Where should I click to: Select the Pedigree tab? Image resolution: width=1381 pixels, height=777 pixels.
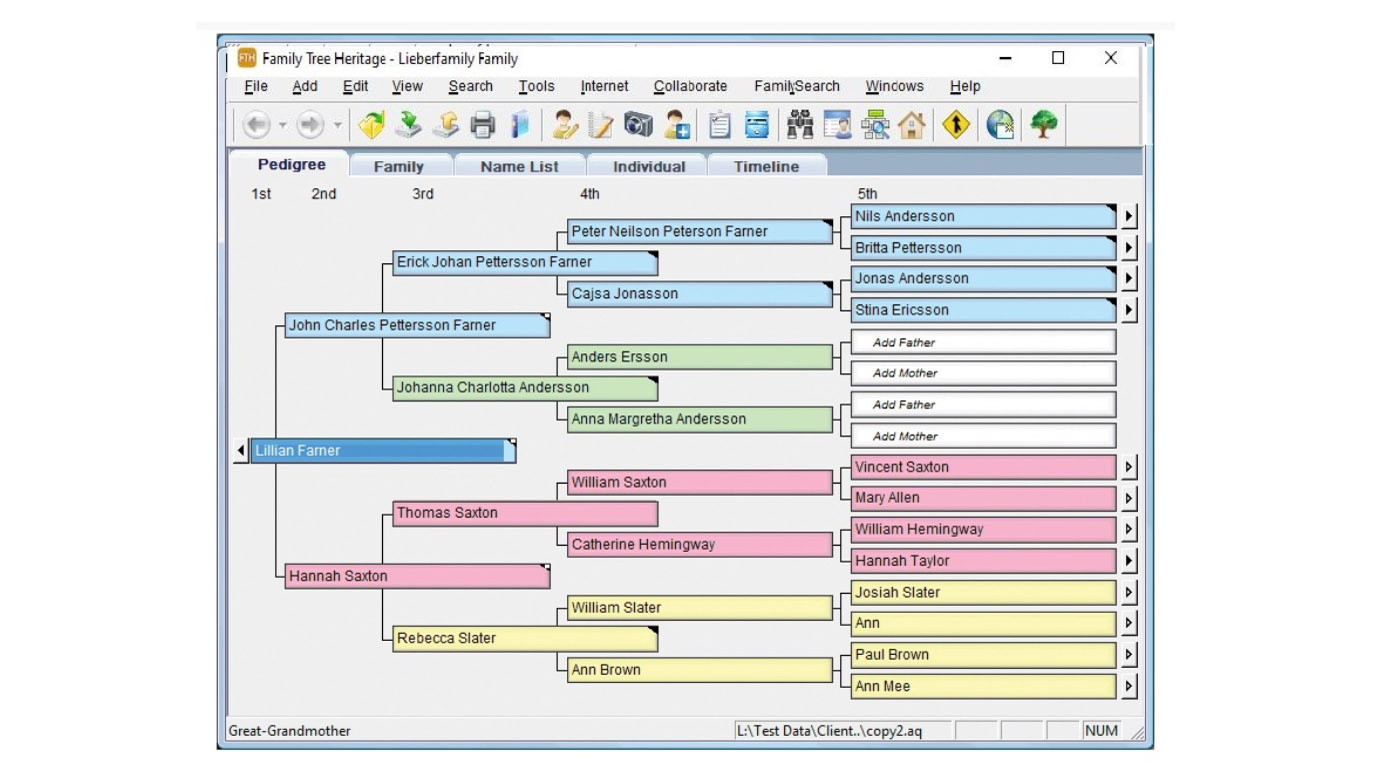[x=291, y=164]
